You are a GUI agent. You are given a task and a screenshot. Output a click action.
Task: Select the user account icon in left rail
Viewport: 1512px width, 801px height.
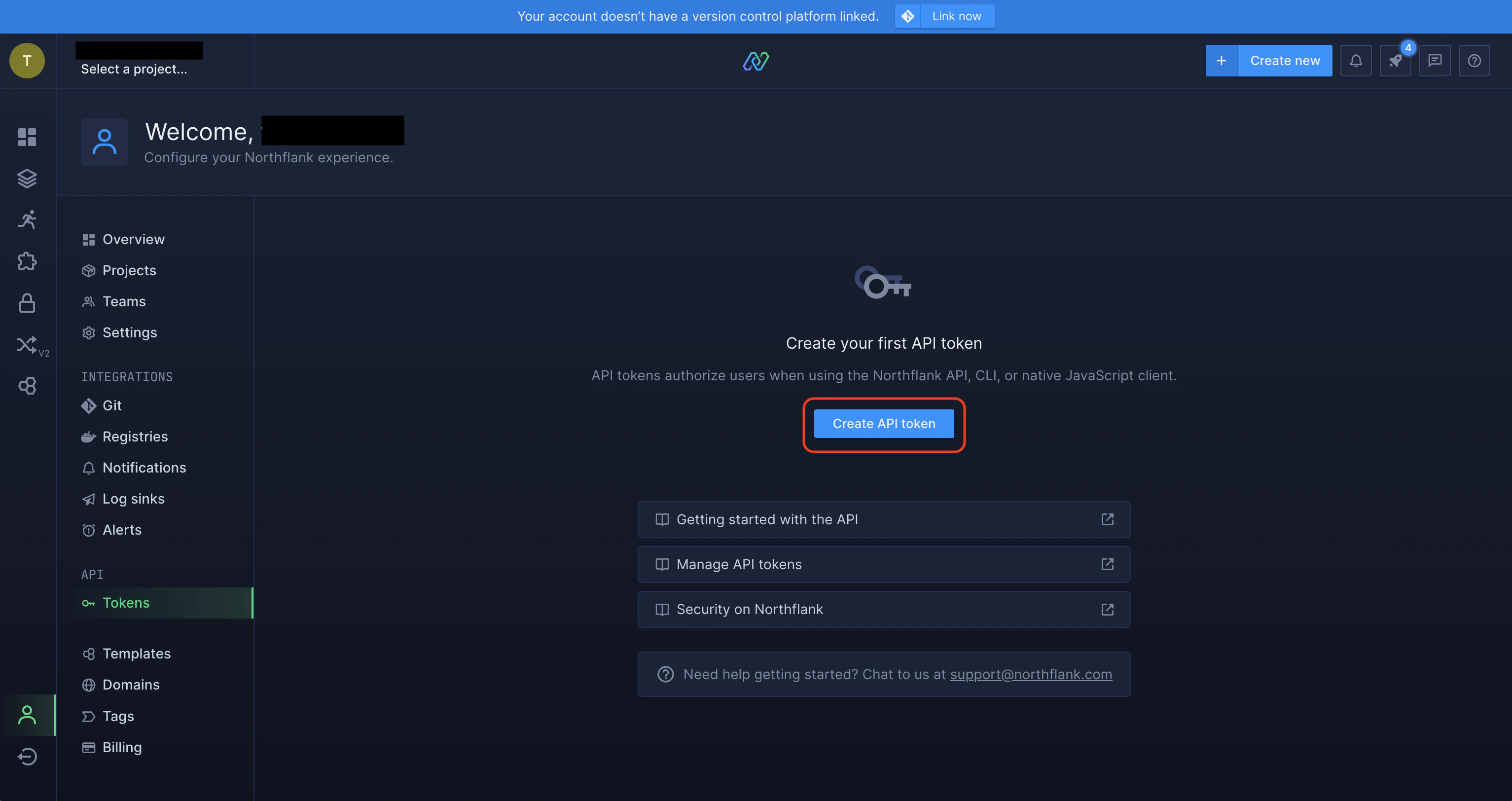(x=27, y=715)
